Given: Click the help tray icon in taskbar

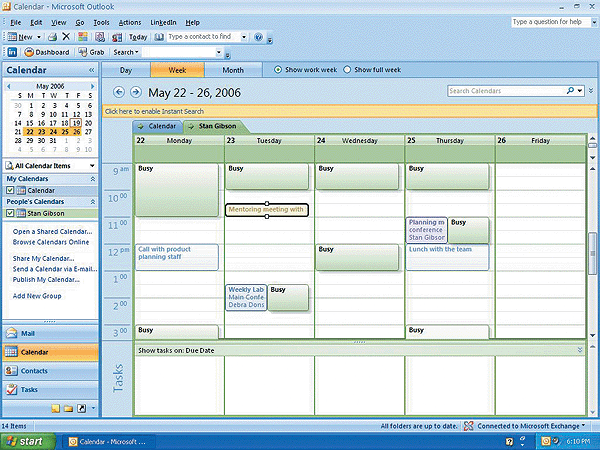Looking at the screenshot, I should (509, 442).
